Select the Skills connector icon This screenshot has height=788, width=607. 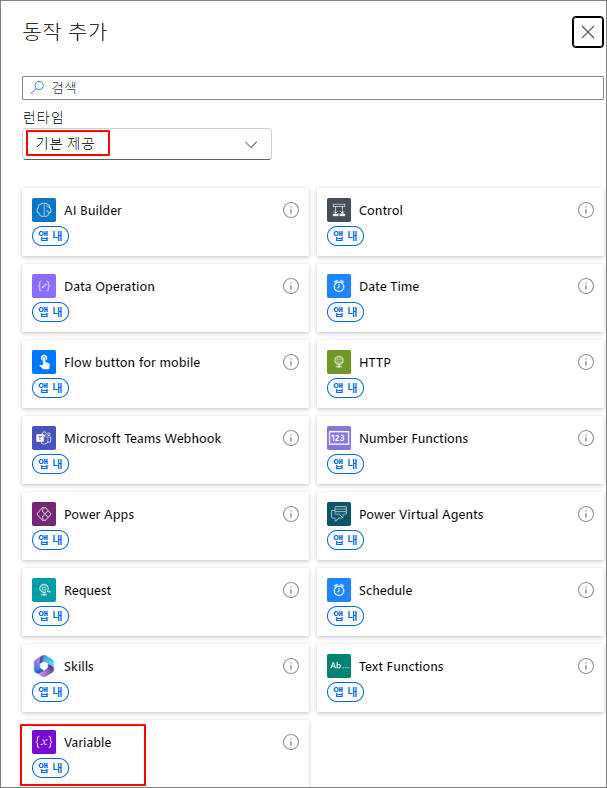point(44,666)
